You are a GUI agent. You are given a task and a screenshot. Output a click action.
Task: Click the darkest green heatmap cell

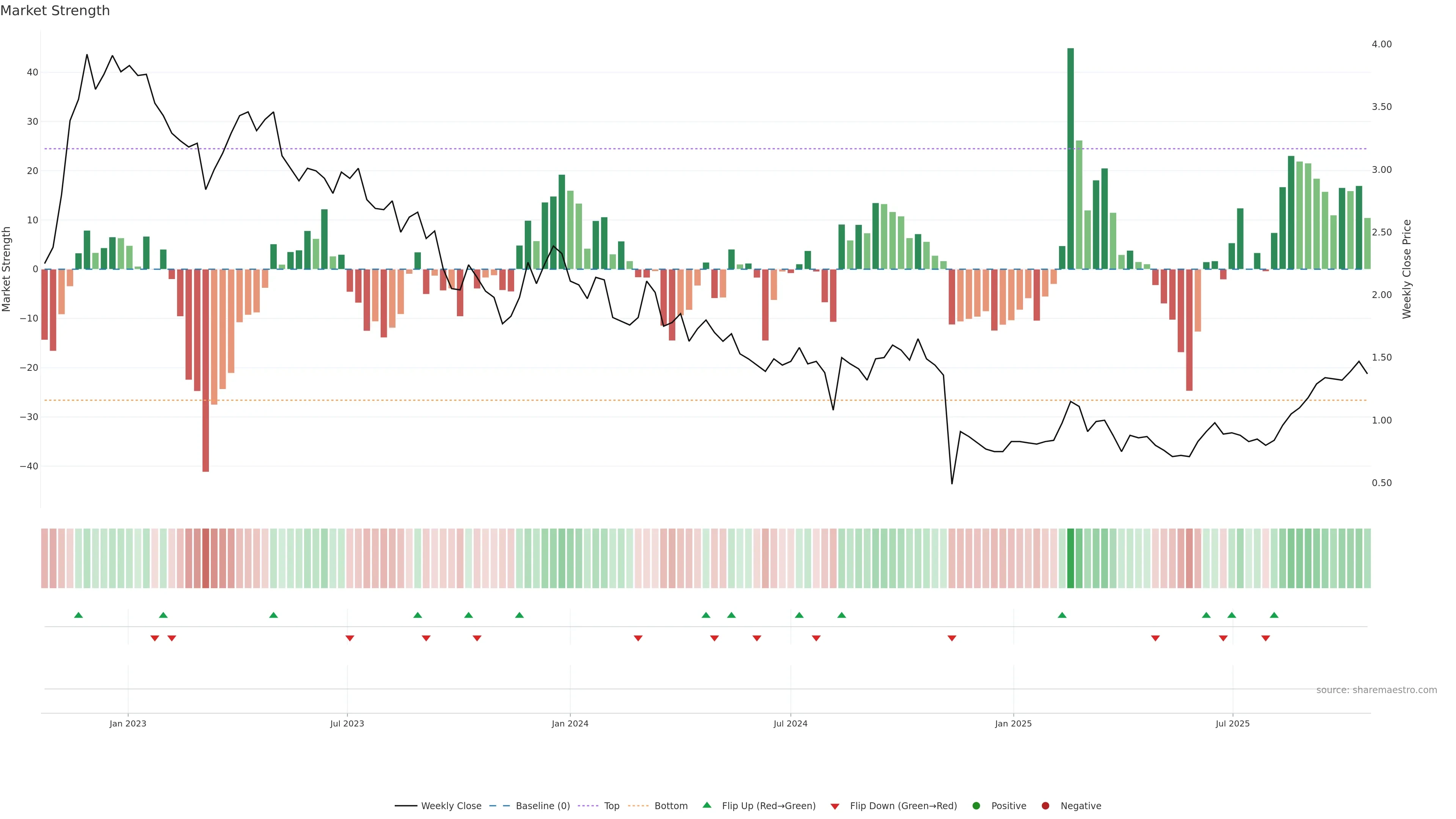pyautogui.click(x=1070, y=558)
